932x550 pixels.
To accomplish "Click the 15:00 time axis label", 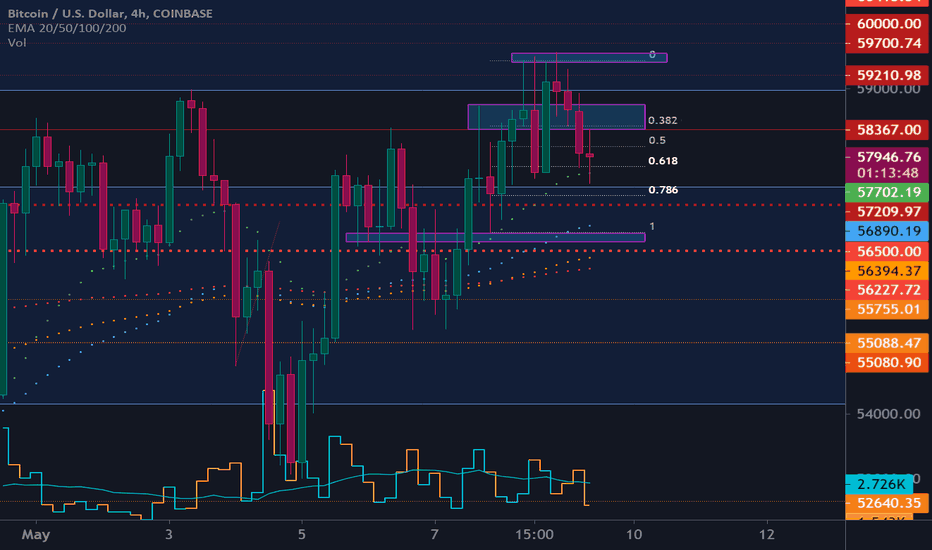I will [534, 534].
